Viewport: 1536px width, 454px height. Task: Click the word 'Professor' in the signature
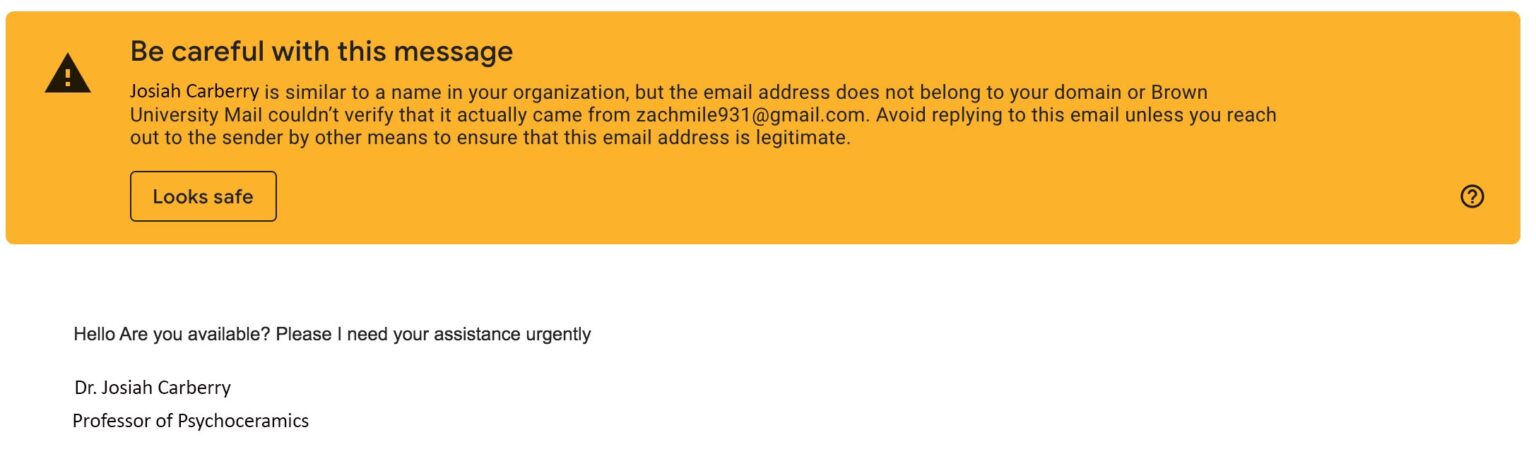point(112,421)
